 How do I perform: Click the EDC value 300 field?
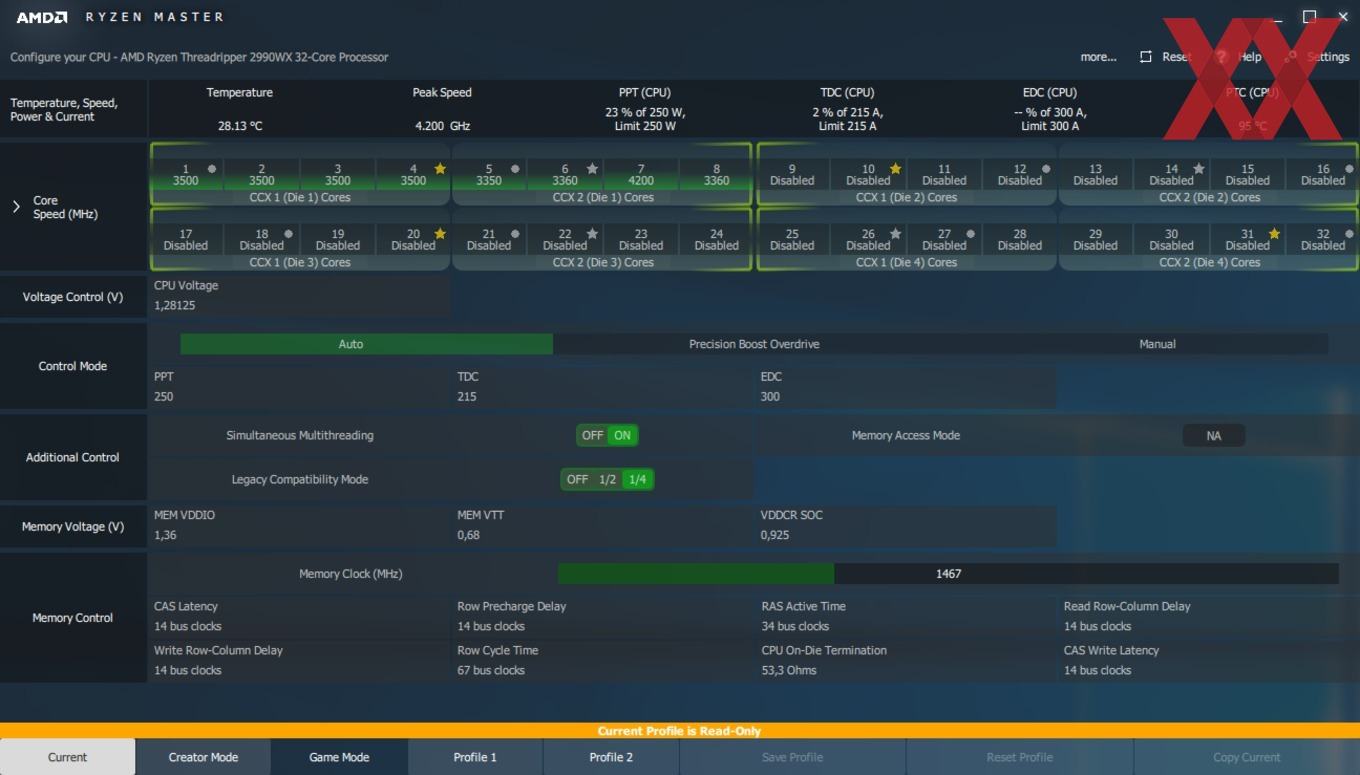(x=906, y=396)
